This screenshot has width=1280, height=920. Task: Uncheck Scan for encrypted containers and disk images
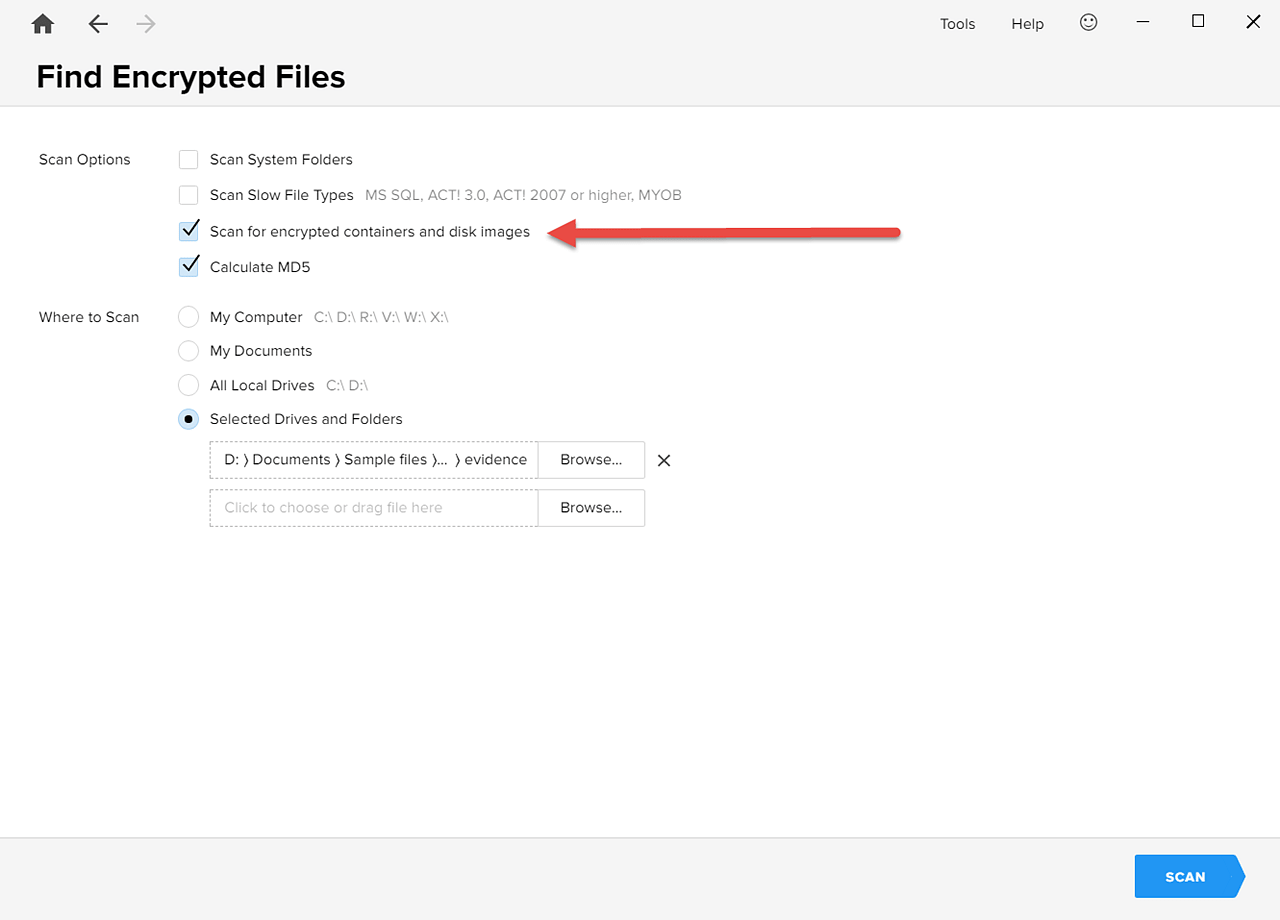tap(188, 230)
